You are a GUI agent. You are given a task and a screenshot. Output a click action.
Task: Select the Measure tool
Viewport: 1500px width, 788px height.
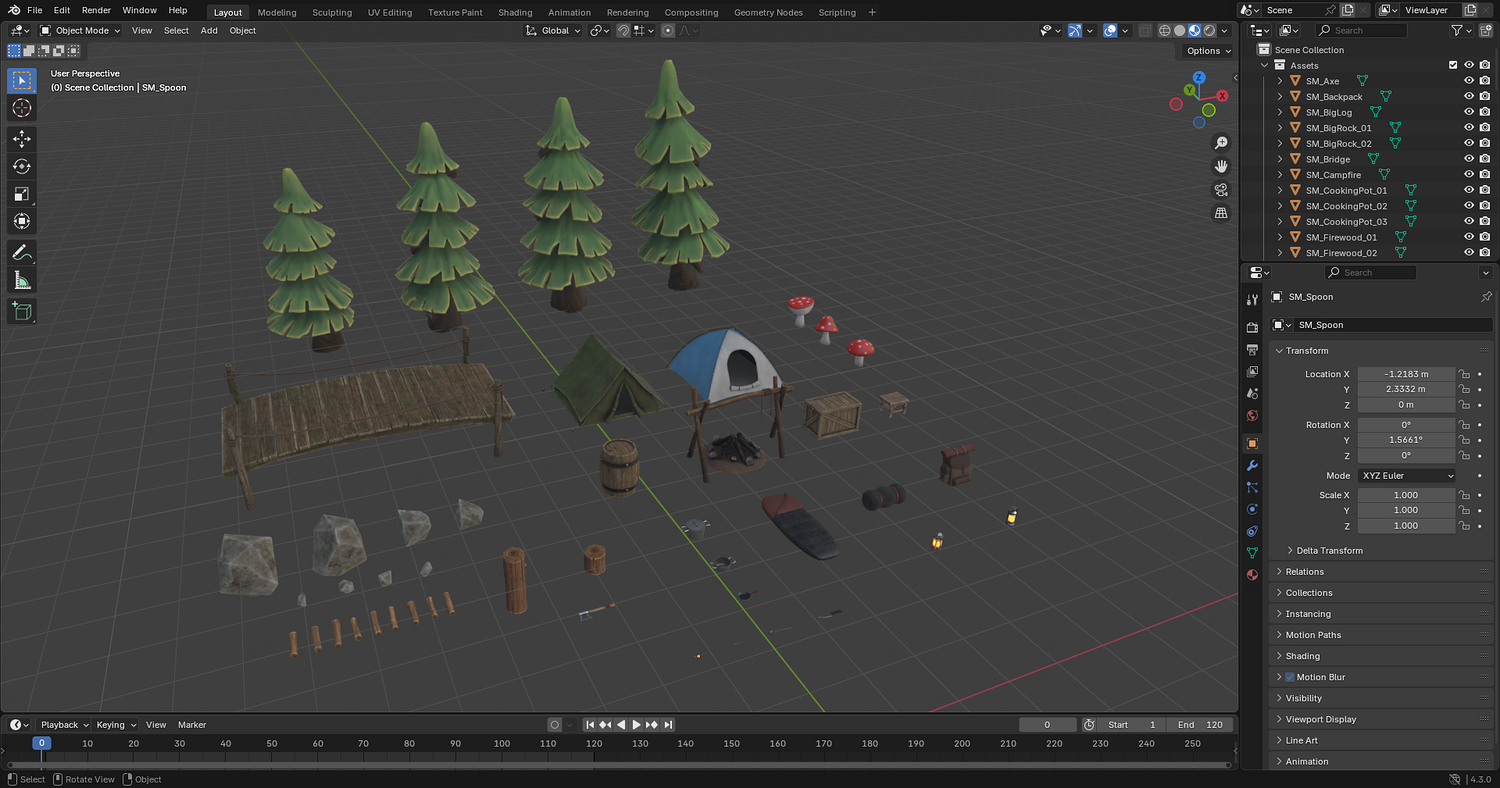pyautogui.click(x=22, y=280)
